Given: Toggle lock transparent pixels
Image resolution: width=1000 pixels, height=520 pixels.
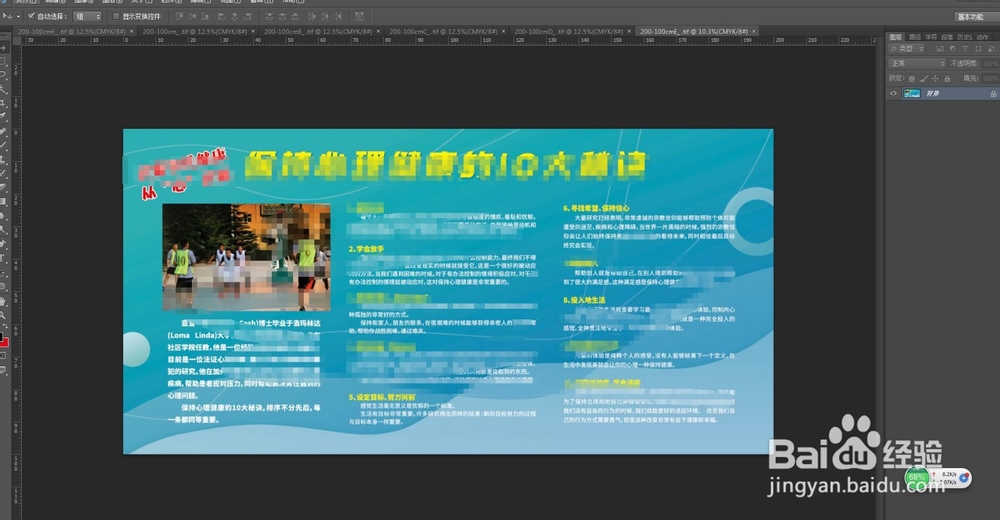Looking at the screenshot, I should 912,78.
